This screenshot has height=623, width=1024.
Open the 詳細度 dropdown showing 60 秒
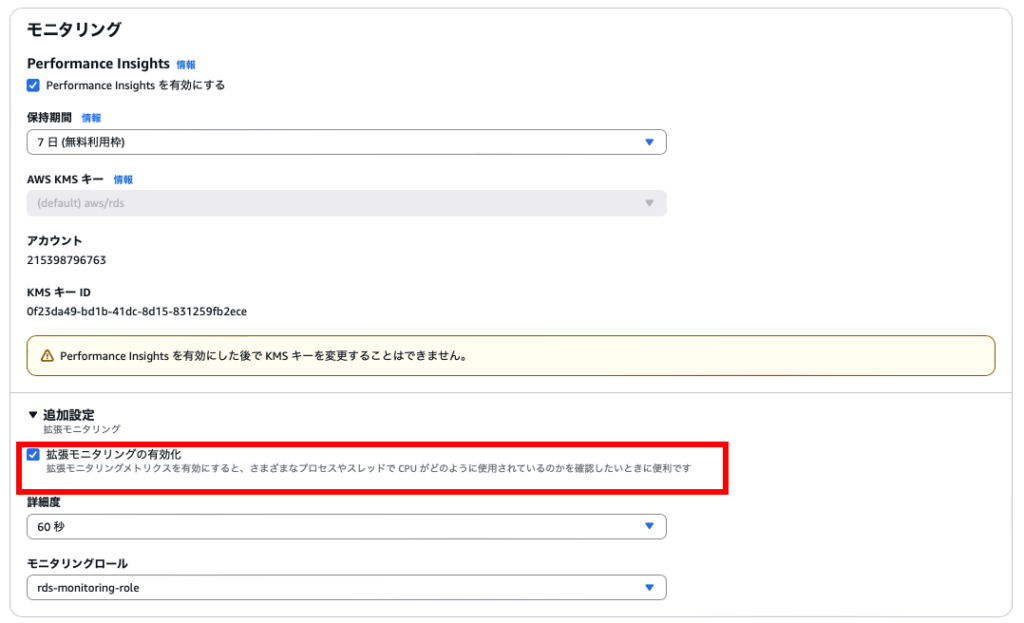tap(345, 526)
